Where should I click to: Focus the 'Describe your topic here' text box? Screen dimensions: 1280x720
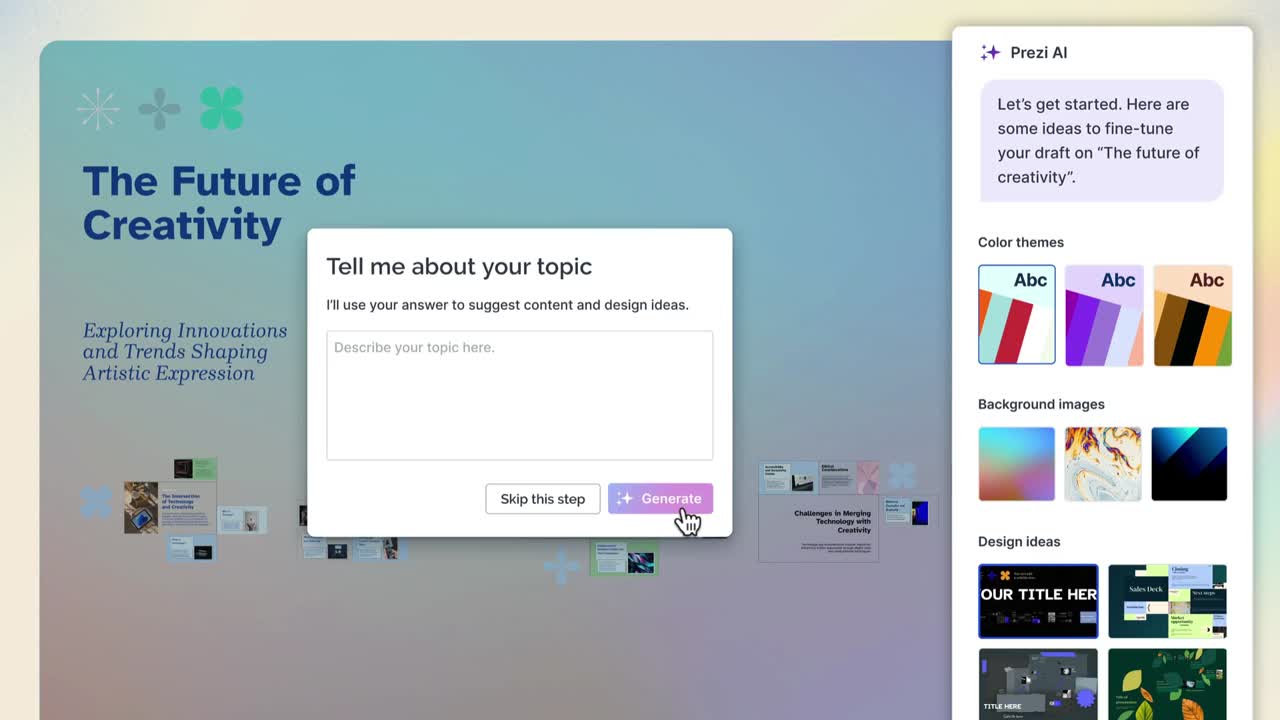(x=519, y=395)
